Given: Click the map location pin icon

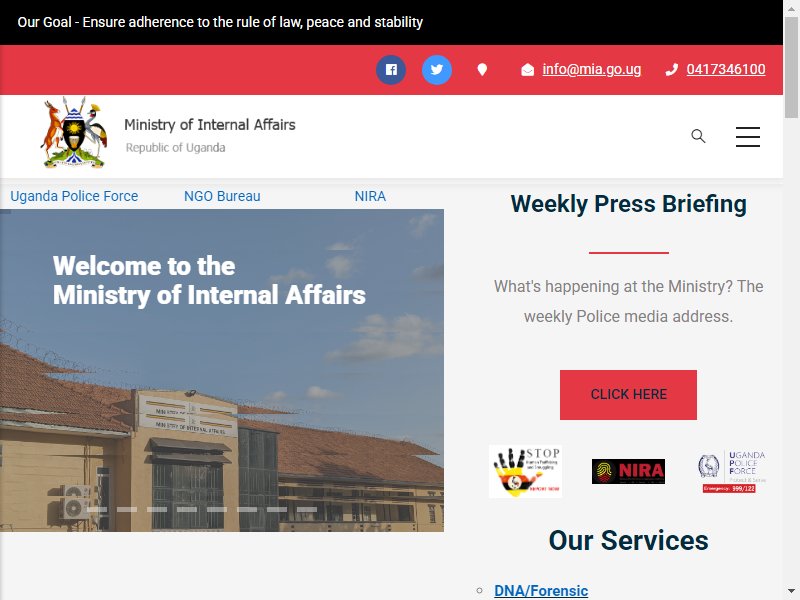Looking at the screenshot, I should tap(482, 69).
